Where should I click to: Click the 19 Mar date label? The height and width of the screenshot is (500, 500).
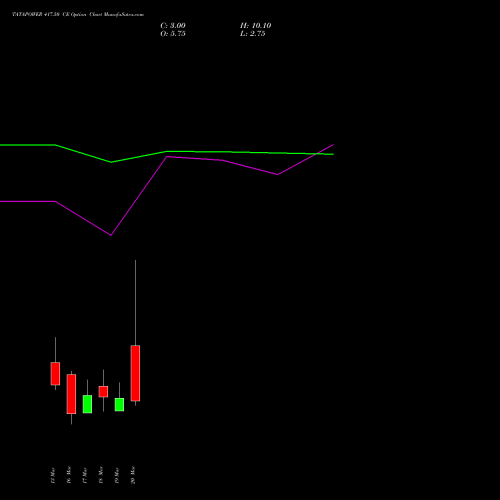117,475
